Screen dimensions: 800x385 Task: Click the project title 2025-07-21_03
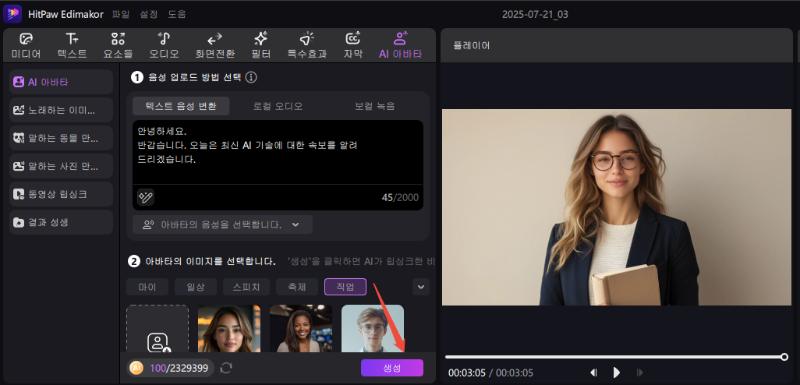pos(535,14)
